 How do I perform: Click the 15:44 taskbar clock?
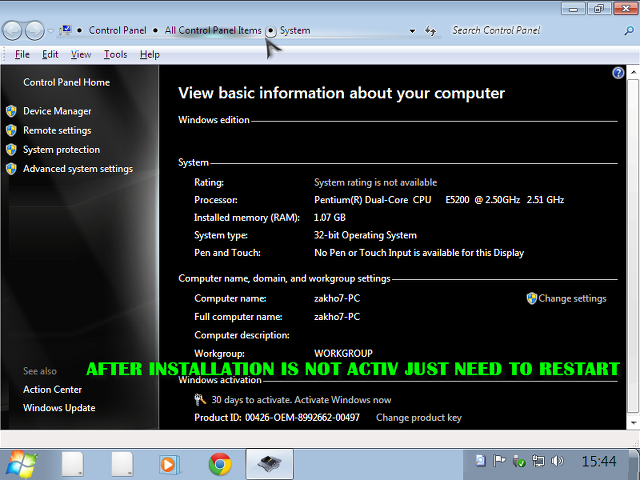(x=599, y=461)
